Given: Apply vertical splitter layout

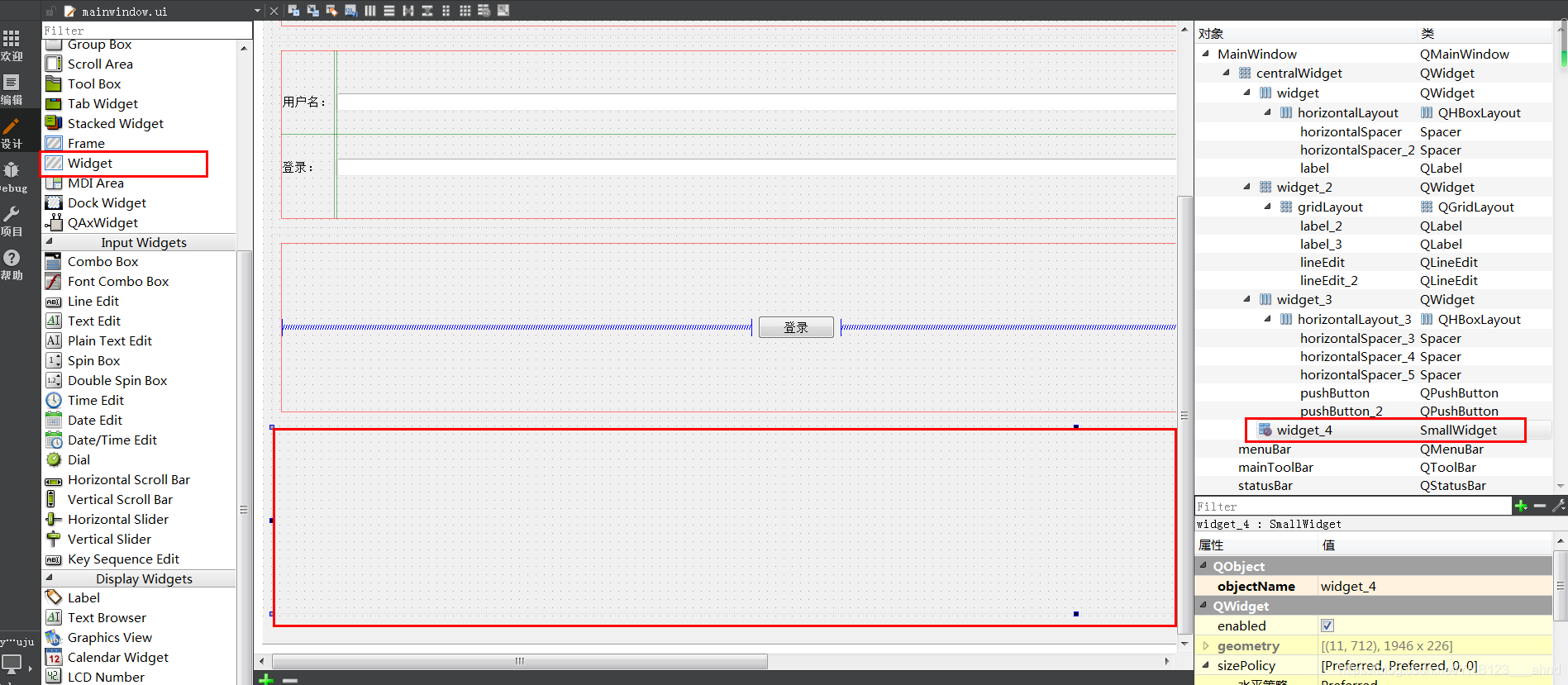Looking at the screenshot, I should [427, 11].
